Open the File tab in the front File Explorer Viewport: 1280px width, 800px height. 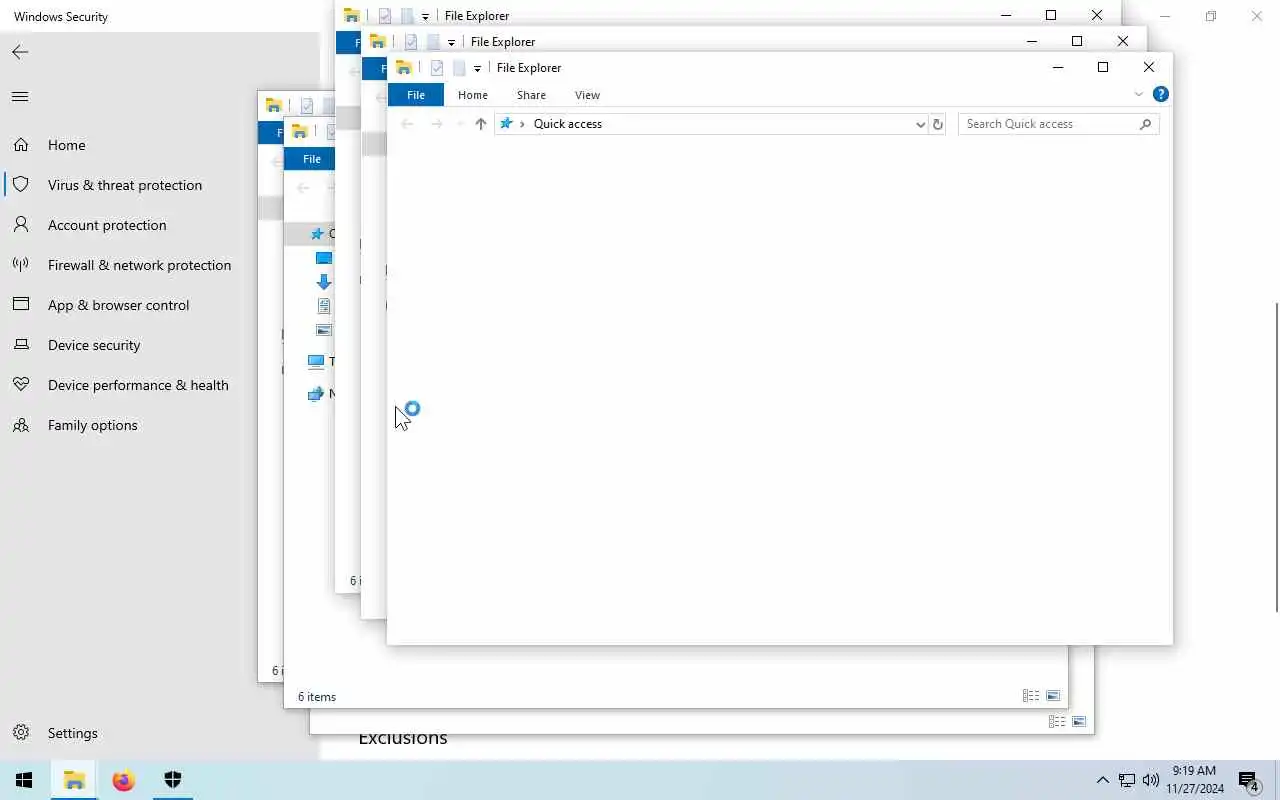coord(416,95)
